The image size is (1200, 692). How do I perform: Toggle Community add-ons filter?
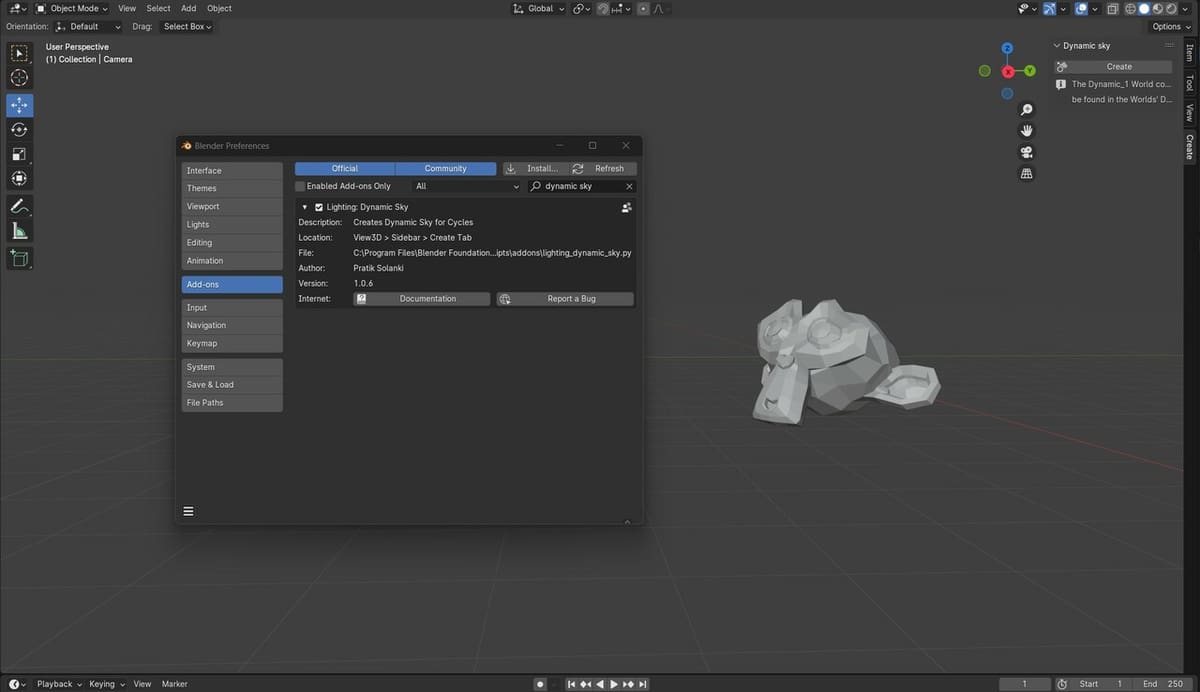click(x=446, y=169)
